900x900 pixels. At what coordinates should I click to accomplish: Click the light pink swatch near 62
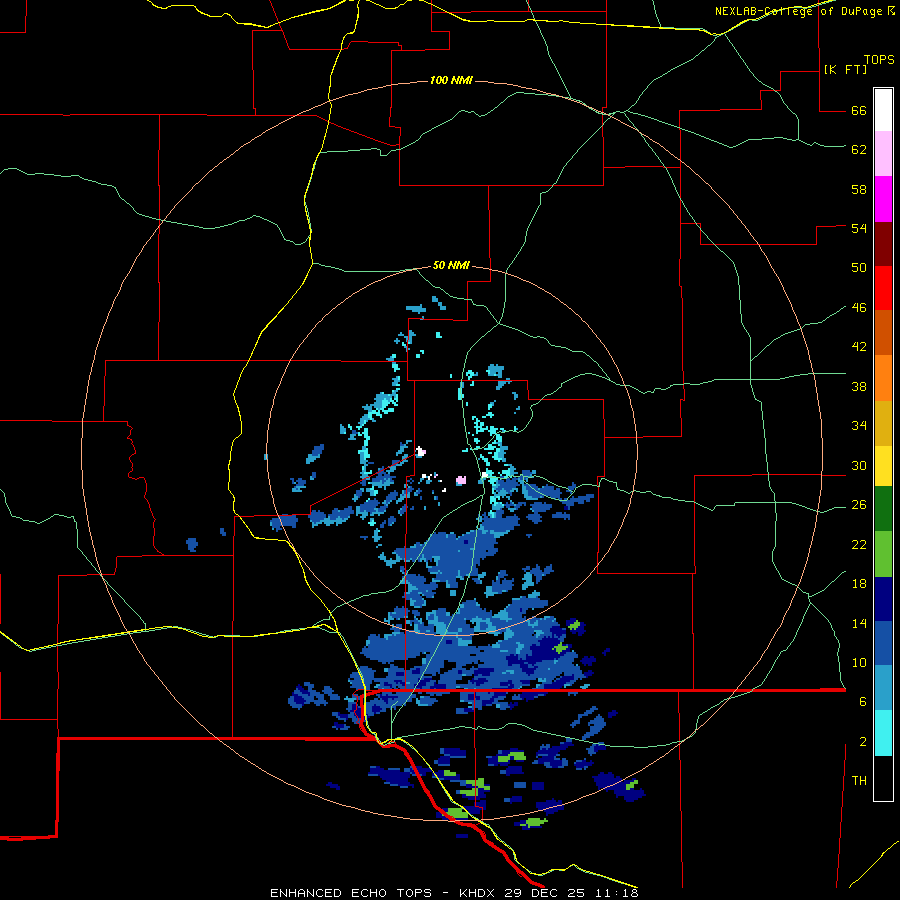tap(883, 153)
